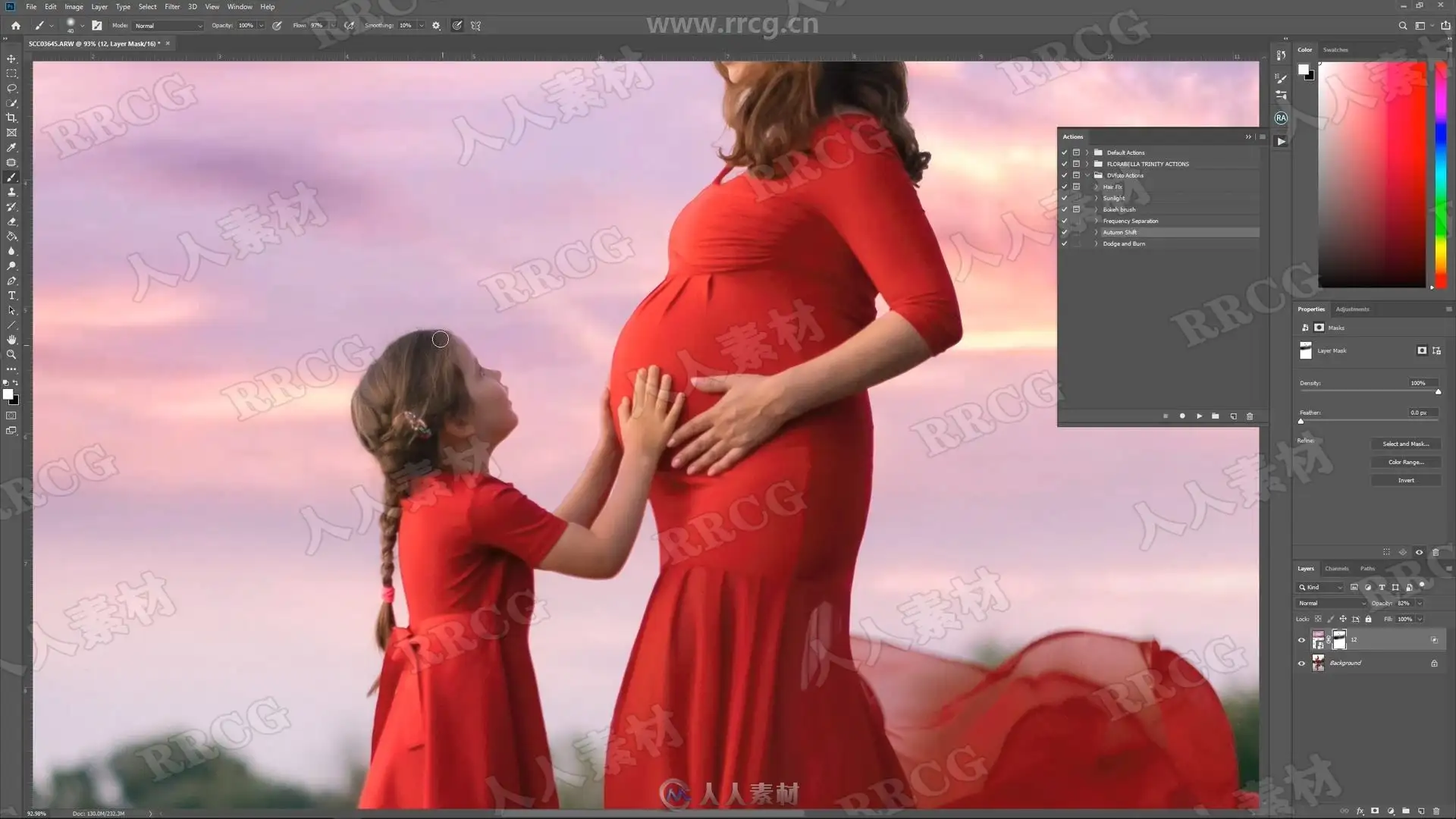Screen dimensions: 1456x819
Task: Collapse the DVfoto Actions folder
Action: pyautogui.click(x=1087, y=175)
